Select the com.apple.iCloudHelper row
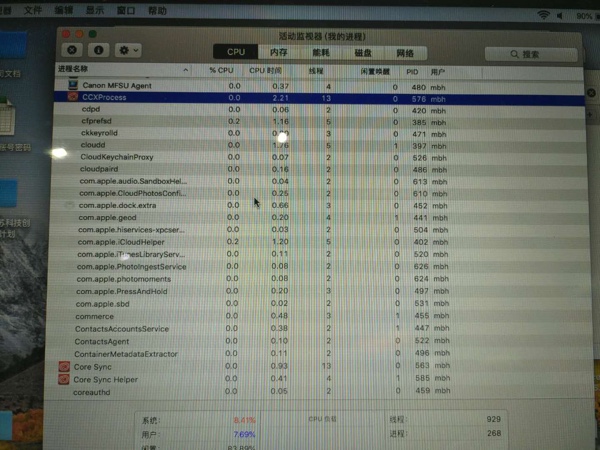 click(319, 242)
